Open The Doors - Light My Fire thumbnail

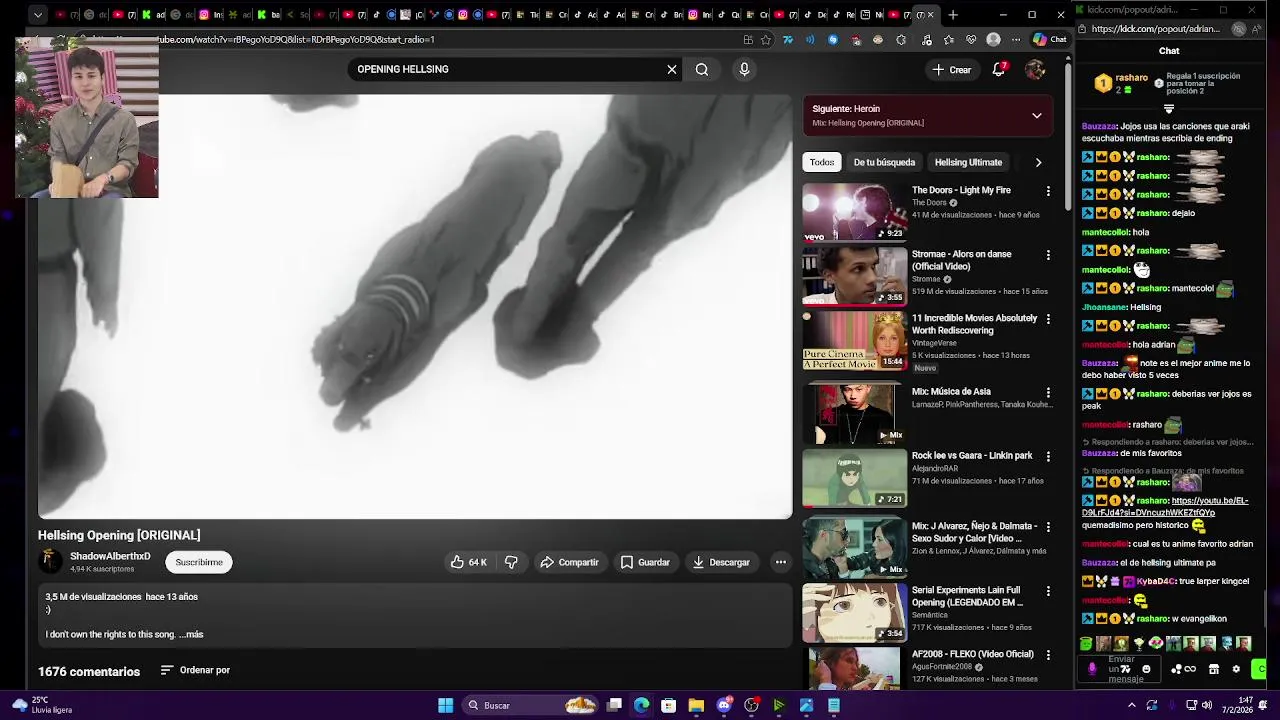[x=854, y=212]
